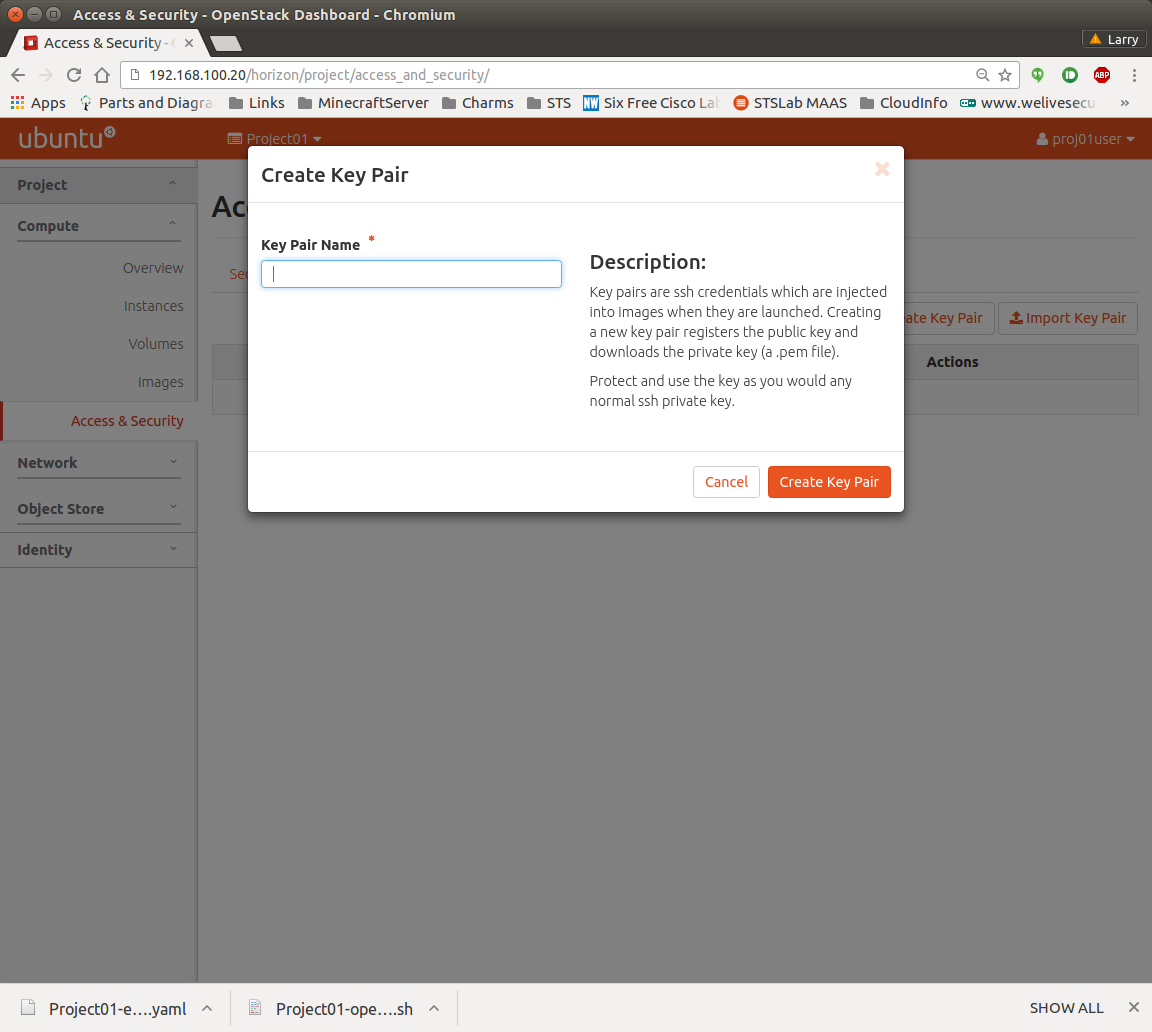Image resolution: width=1152 pixels, height=1032 pixels.
Task: Click SHOW ALL downloads
Action: point(1066,1008)
